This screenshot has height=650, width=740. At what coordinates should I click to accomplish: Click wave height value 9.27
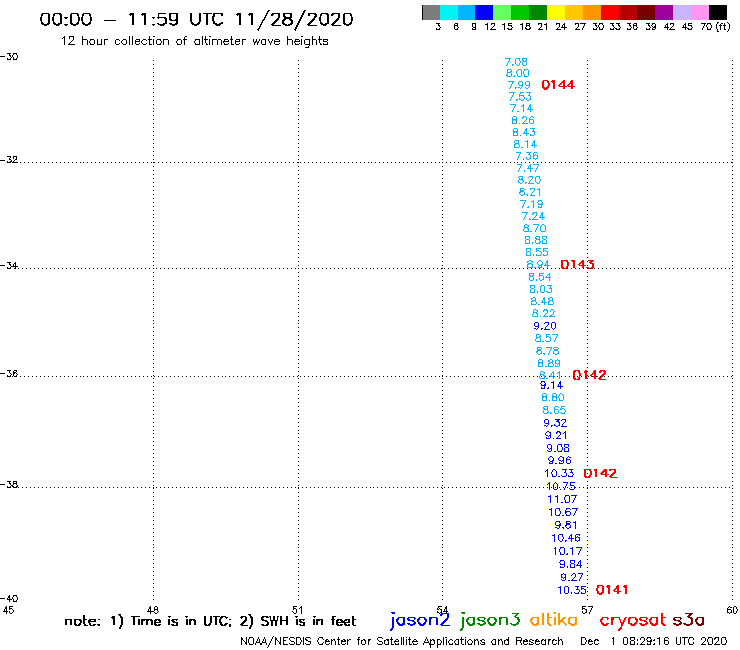(x=572, y=577)
